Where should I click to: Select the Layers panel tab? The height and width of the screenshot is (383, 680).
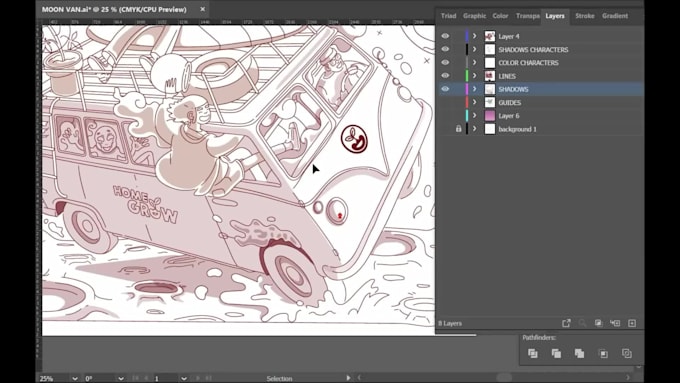tap(555, 16)
